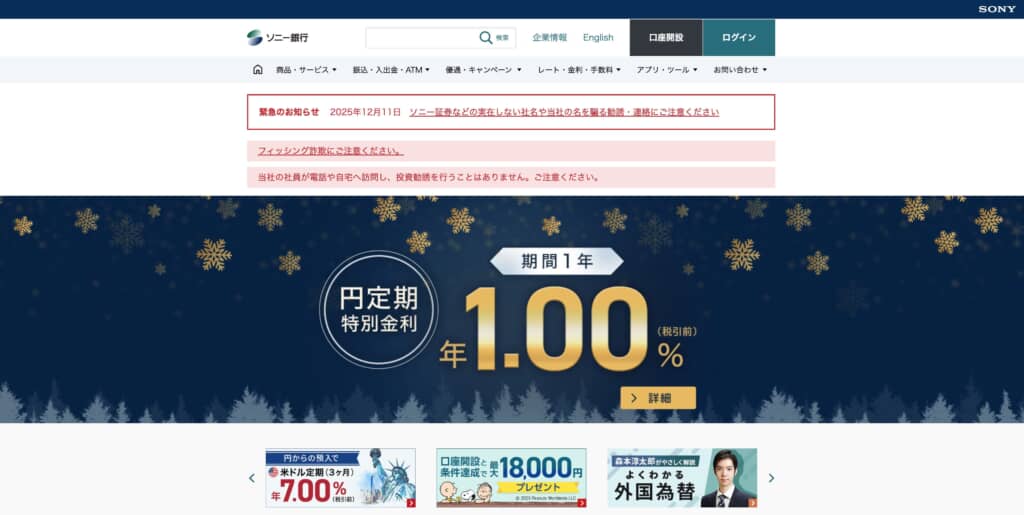Viewport: 1024px width, 515px height.
Task: Open the 優遇・キャンペーン dropdown
Action: (x=483, y=70)
